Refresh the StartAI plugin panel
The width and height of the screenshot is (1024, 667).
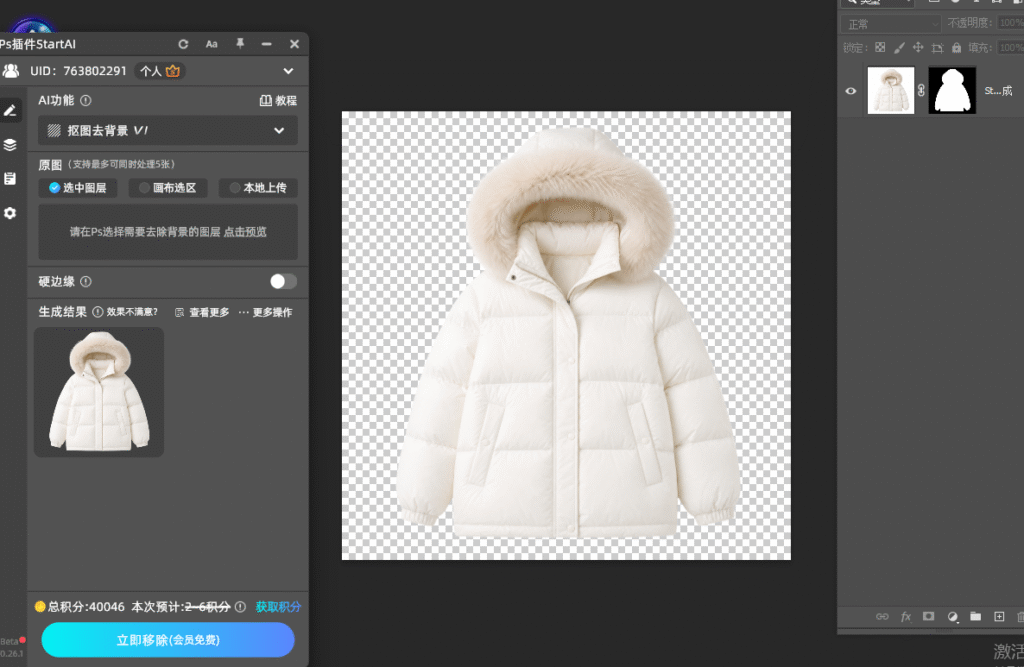pos(184,44)
